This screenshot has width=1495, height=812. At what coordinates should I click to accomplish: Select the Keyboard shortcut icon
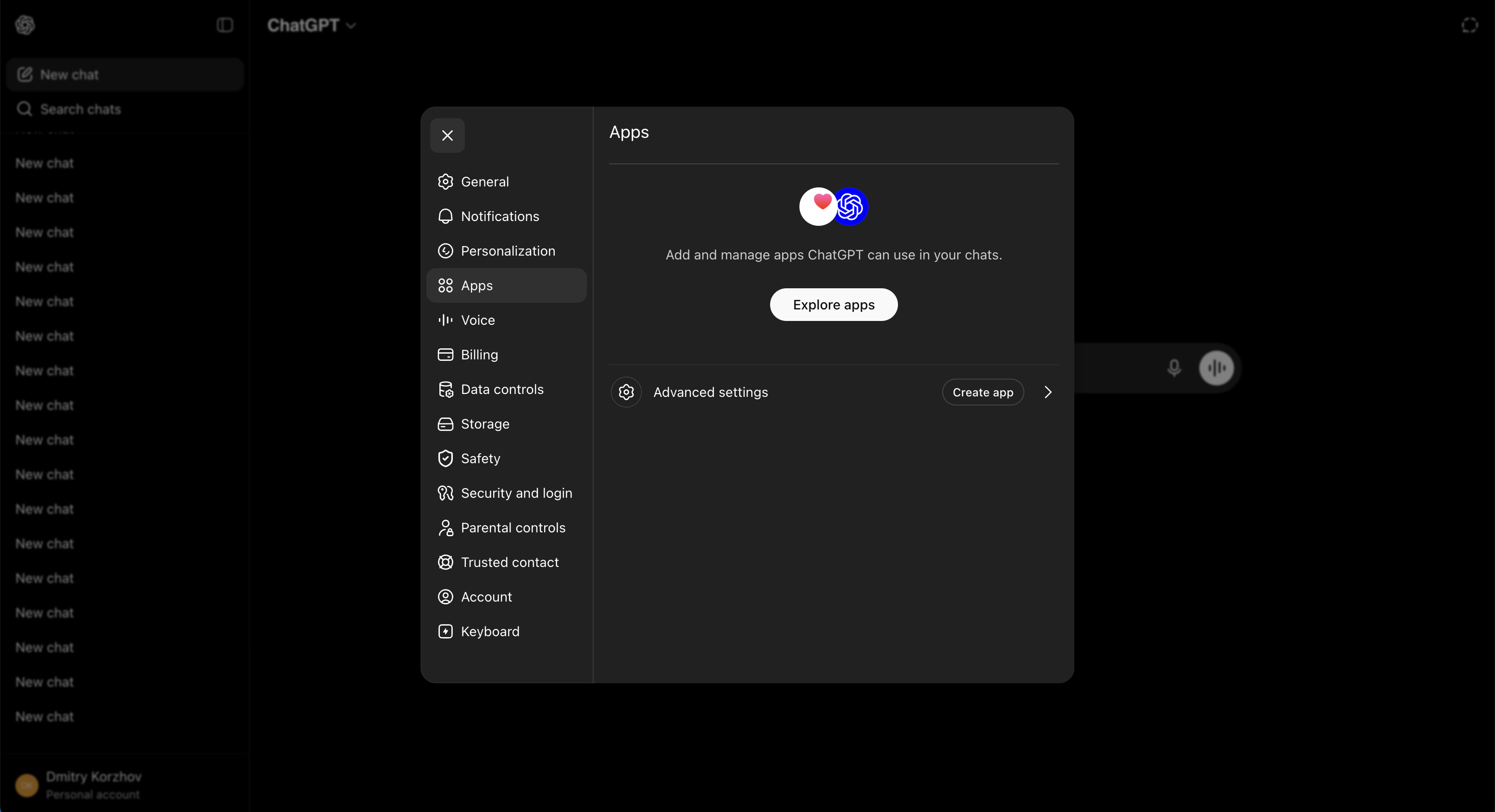pos(445,632)
